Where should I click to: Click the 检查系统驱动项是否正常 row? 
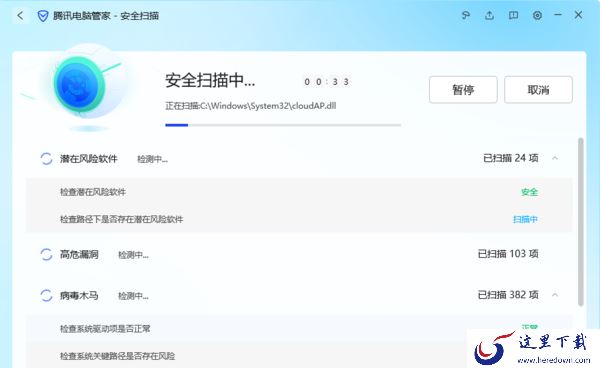click(299, 329)
